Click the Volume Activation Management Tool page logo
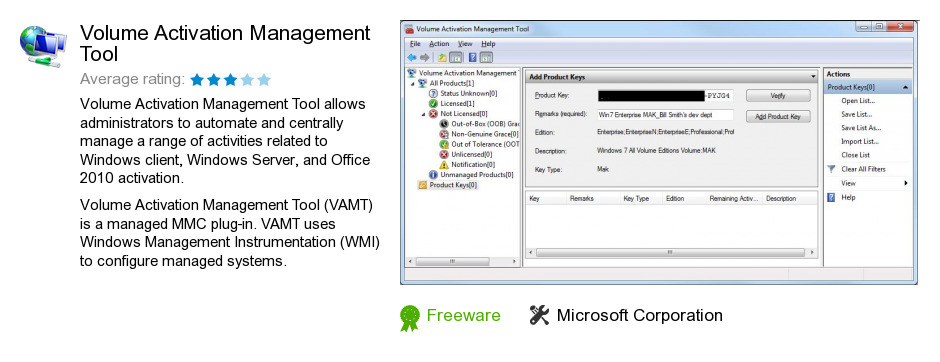Image resolution: width=940 pixels, height=362 pixels. [42, 47]
